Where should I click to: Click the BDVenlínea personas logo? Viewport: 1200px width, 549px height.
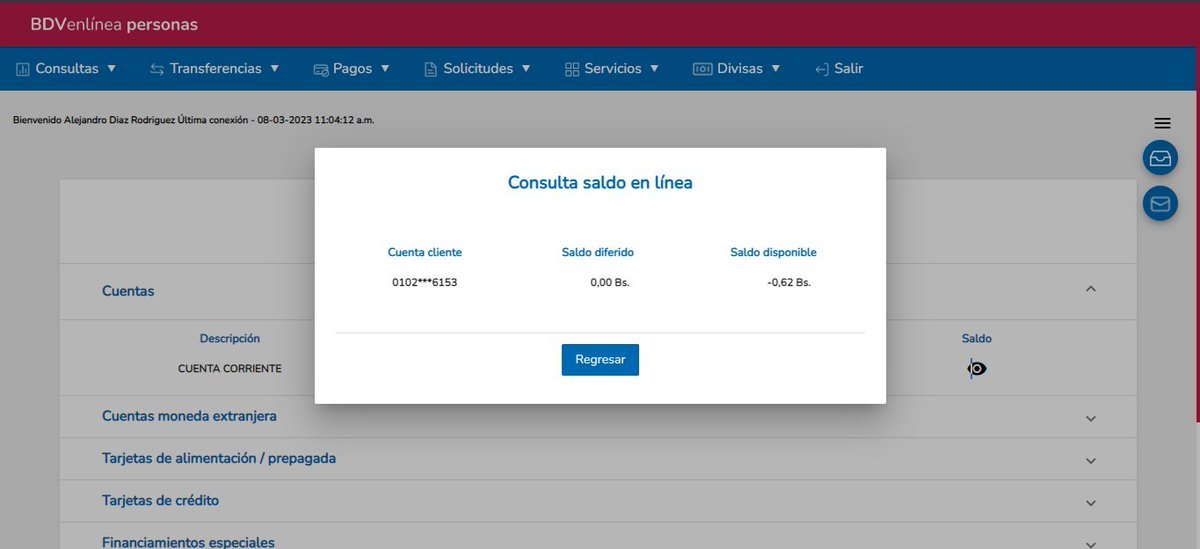pyautogui.click(x=114, y=24)
